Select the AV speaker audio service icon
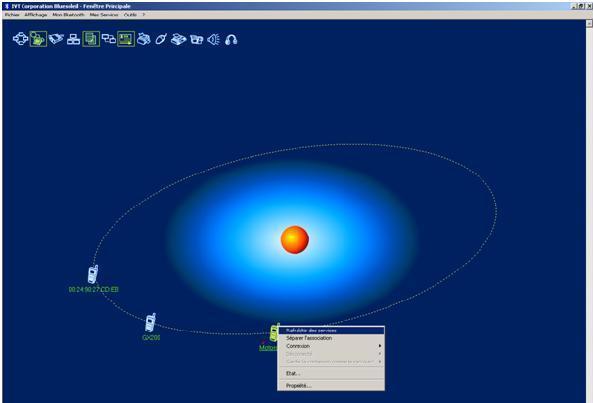 (214, 39)
